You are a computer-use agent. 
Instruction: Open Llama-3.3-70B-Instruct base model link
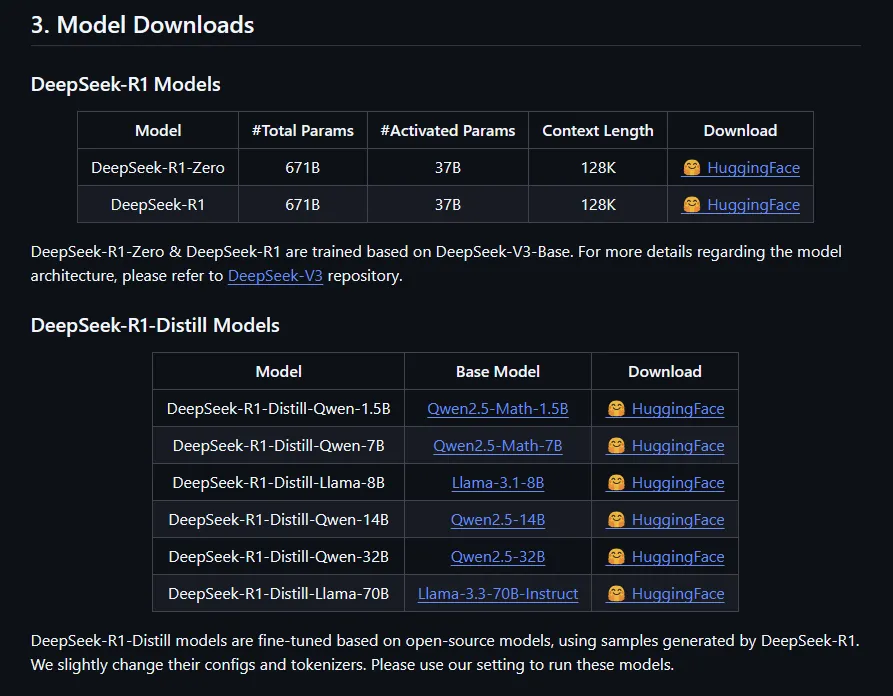click(498, 593)
